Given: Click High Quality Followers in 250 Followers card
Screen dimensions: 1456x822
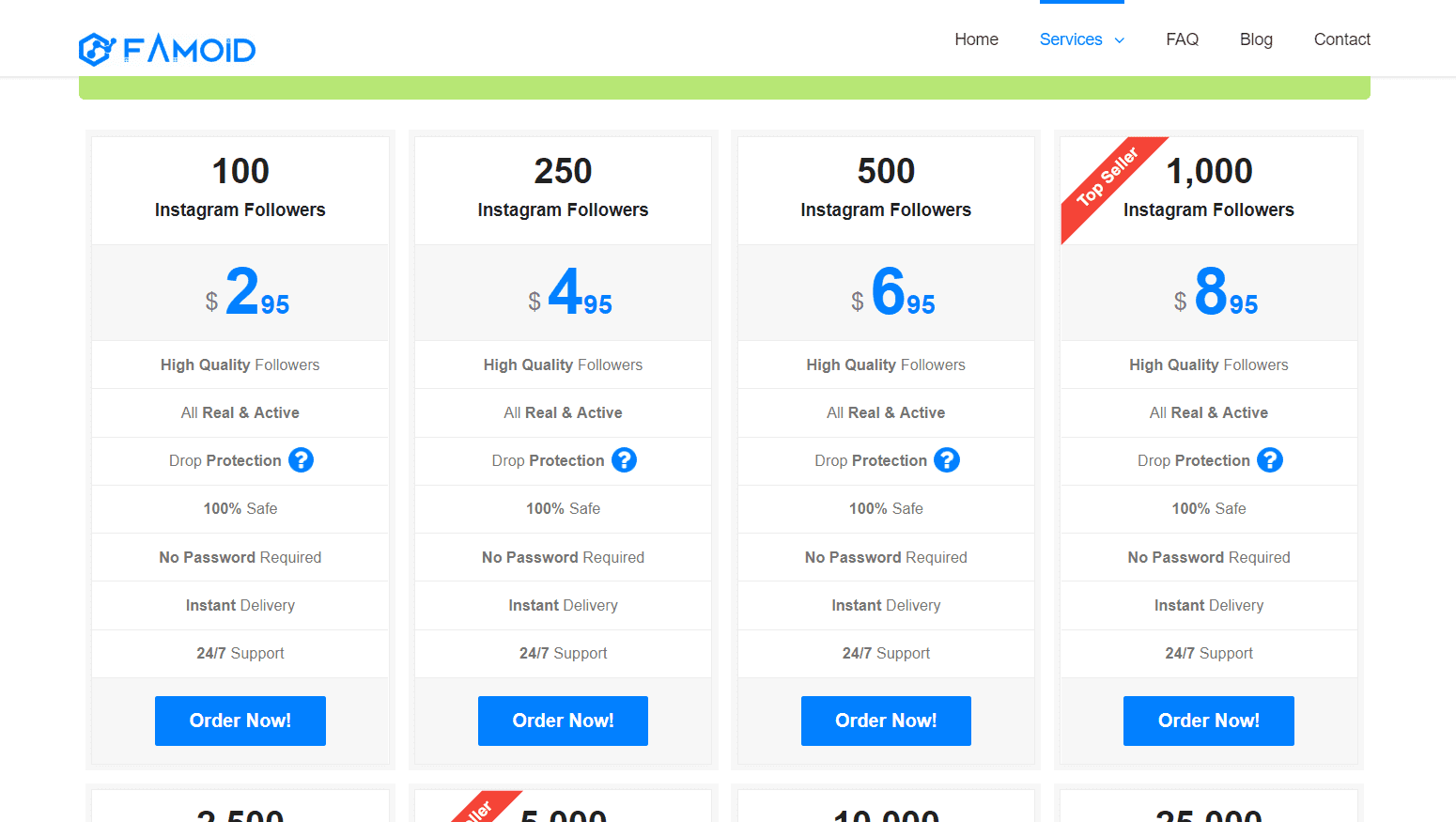Looking at the screenshot, I should [564, 364].
